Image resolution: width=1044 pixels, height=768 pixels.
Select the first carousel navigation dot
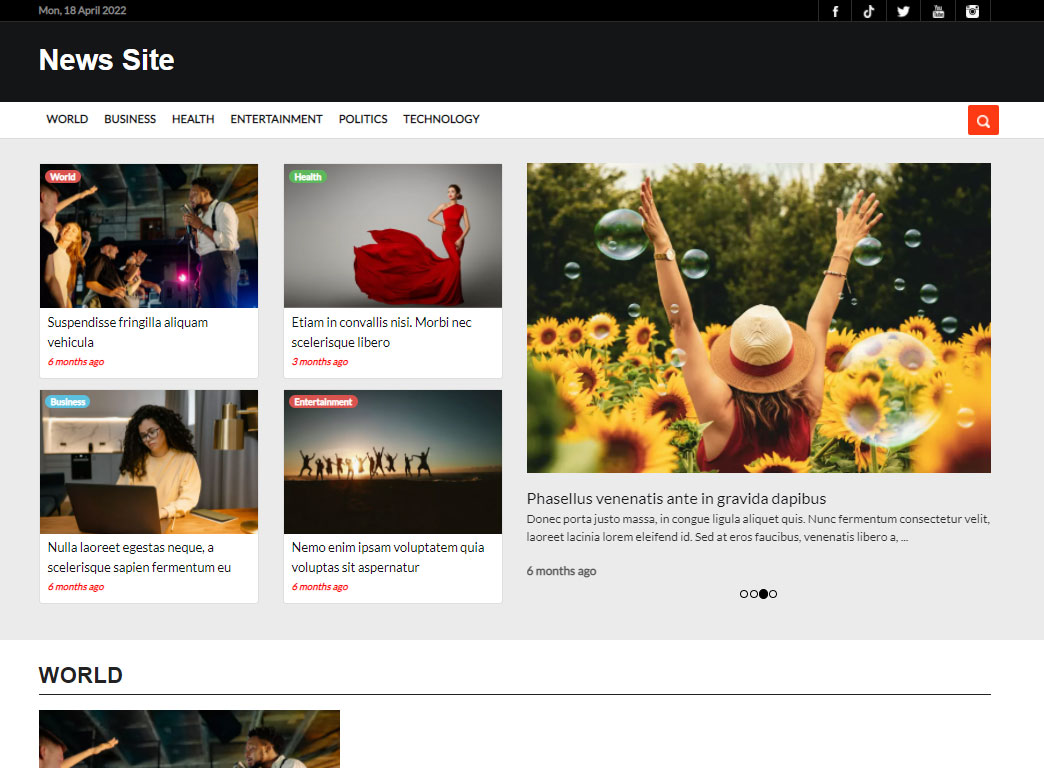pos(744,593)
